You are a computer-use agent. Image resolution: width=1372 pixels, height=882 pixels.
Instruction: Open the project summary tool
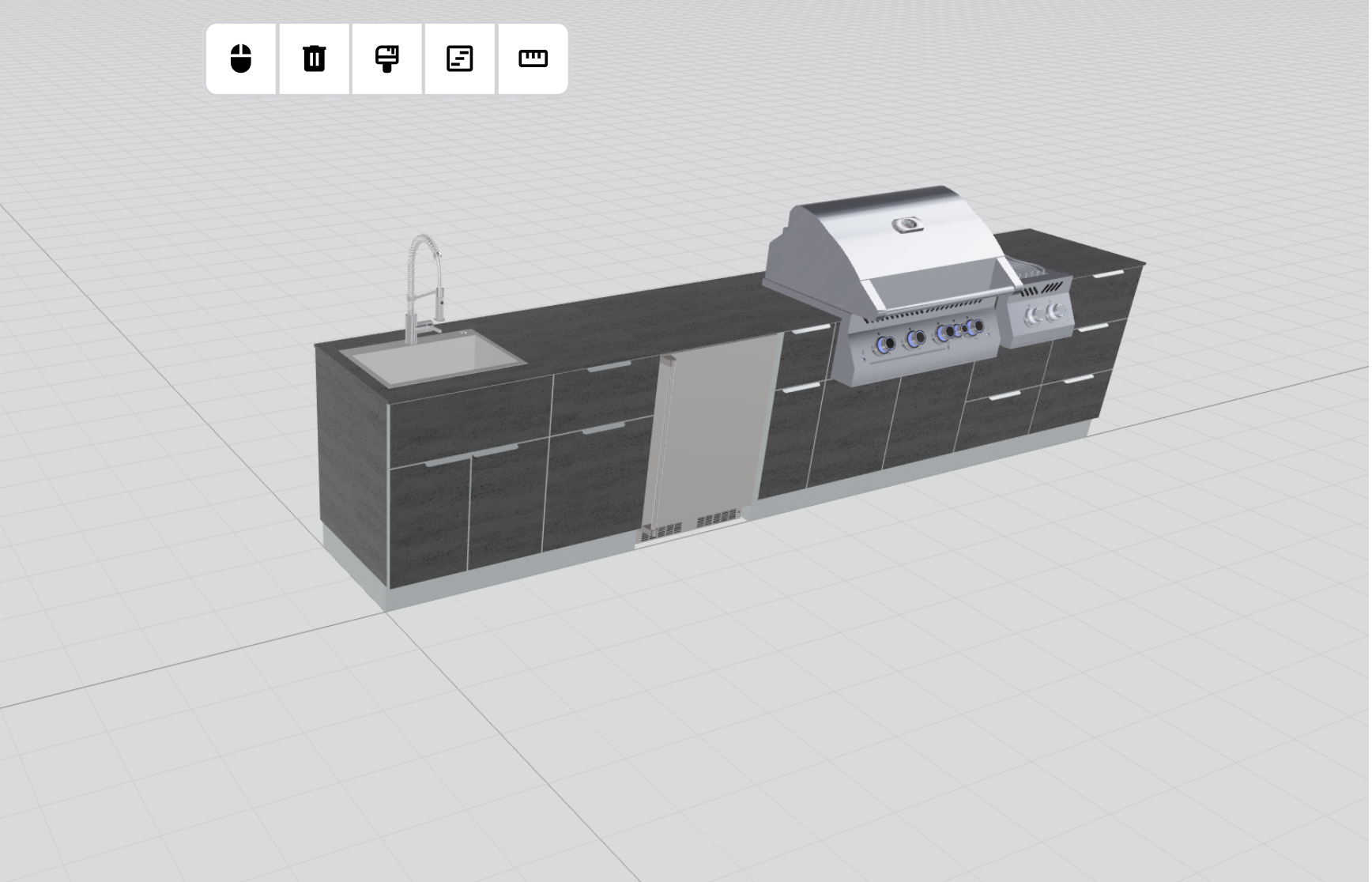[459, 60]
